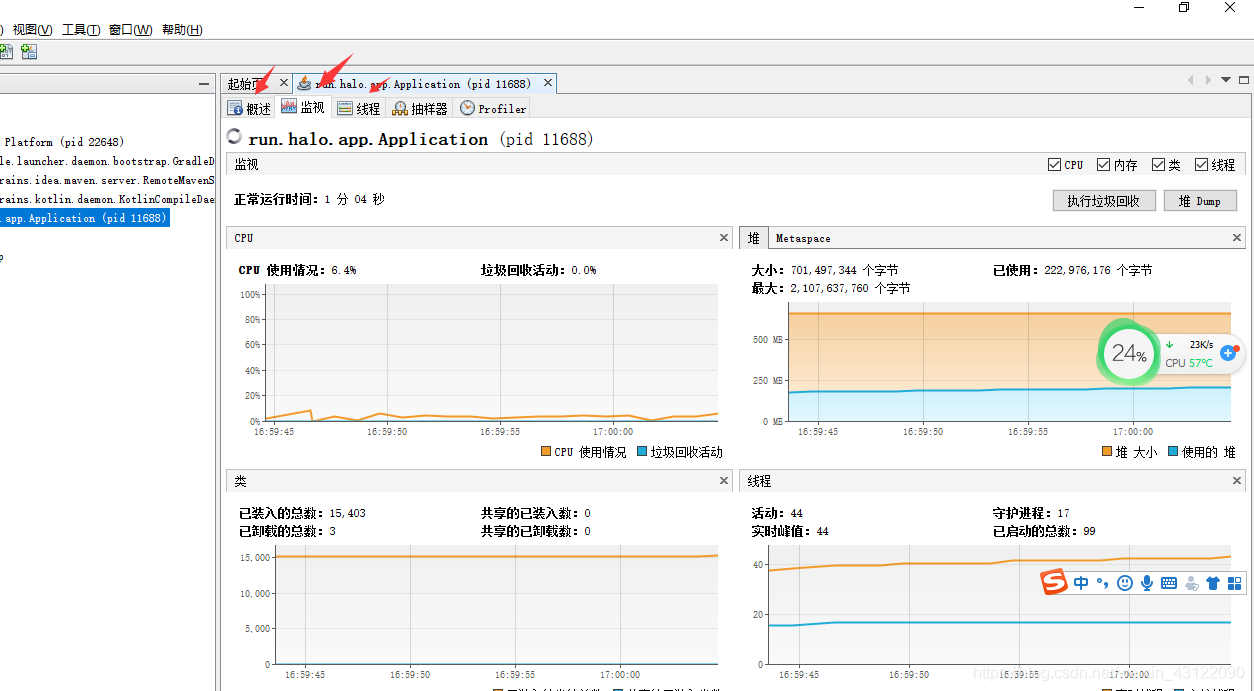
Task: Open the 工具(T) menu
Action: (81, 29)
